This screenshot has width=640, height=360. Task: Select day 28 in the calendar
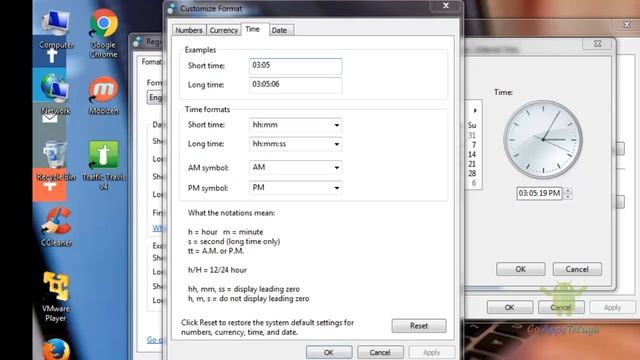[472, 173]
